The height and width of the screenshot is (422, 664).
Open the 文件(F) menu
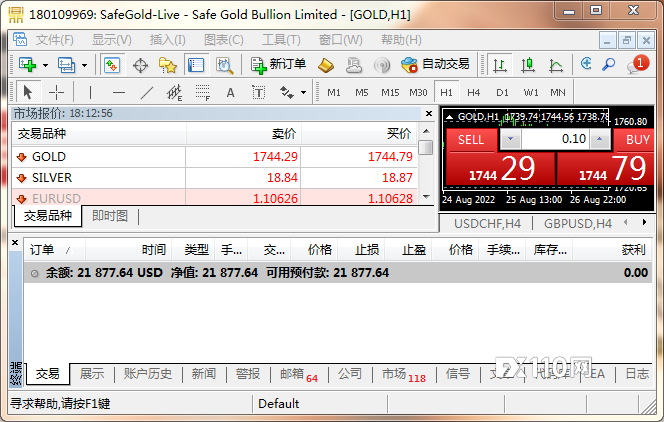pyautogui.click(x=54, y=40)
